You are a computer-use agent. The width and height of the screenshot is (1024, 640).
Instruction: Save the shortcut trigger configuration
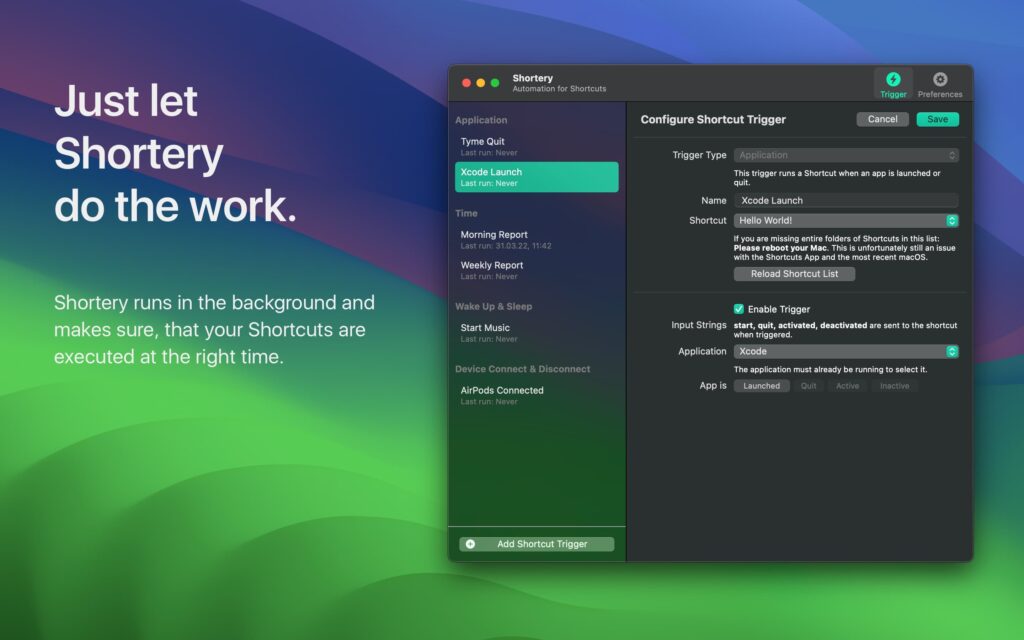point(936,119)
